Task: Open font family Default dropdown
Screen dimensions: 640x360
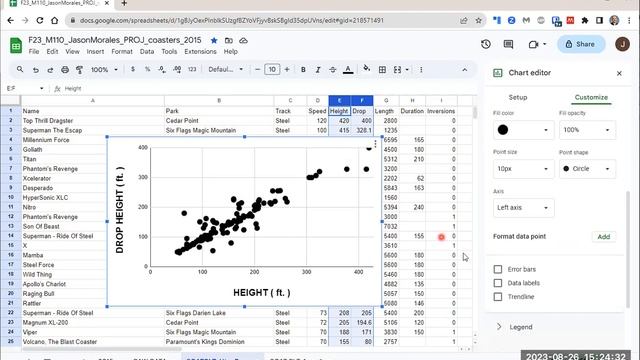Action: coord(225,69)
